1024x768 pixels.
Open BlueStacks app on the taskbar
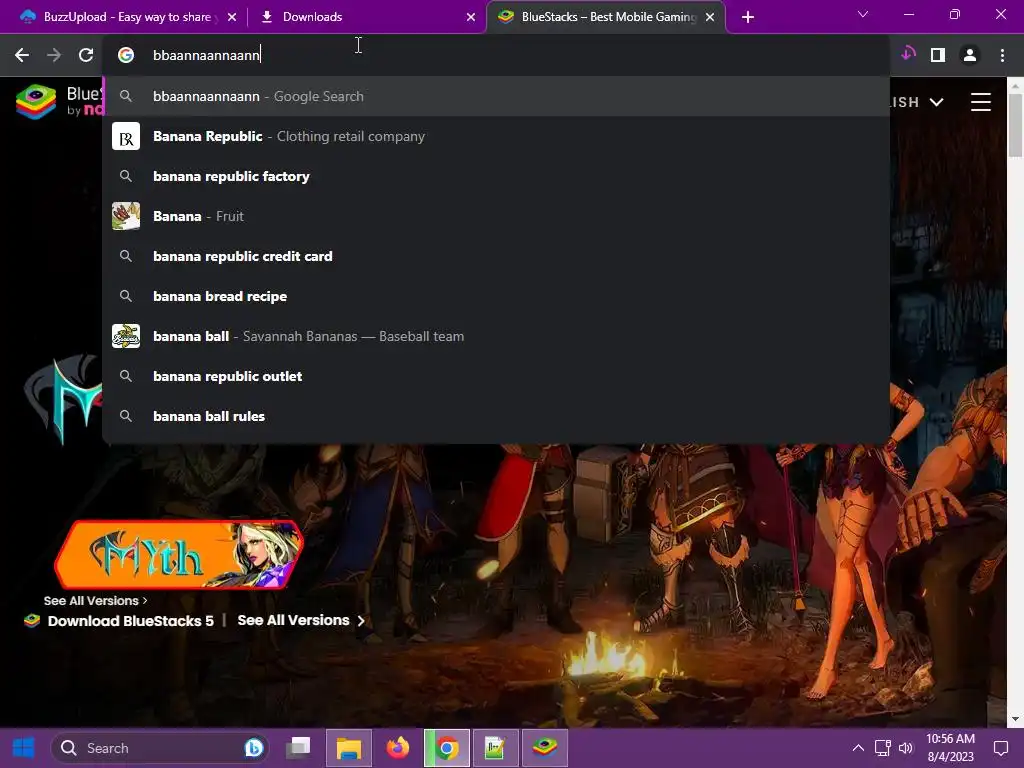click(545, 748)
